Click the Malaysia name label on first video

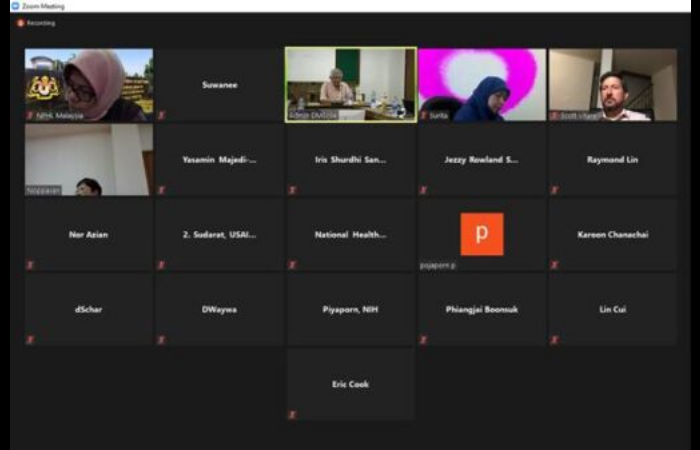pyautogui.click(x=59, y=115)
